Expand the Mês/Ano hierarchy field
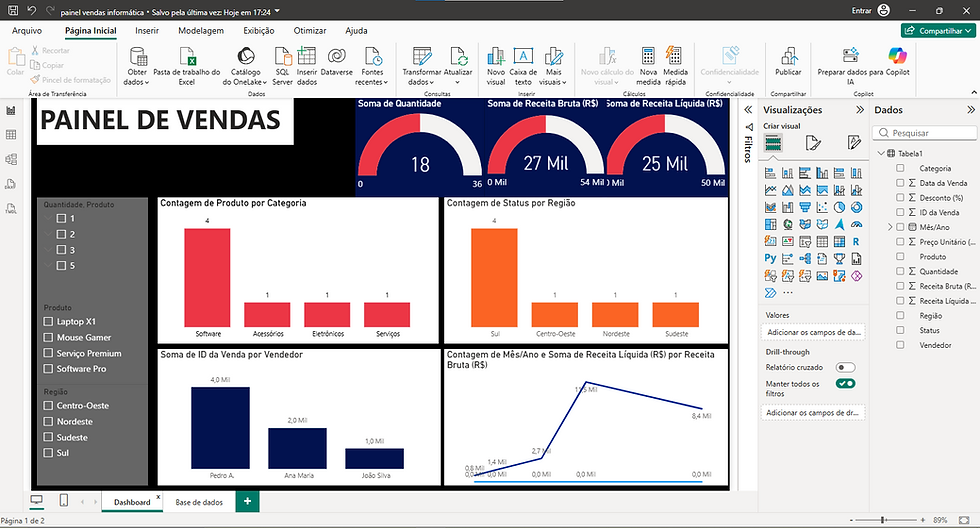 [x=890, y=227]
